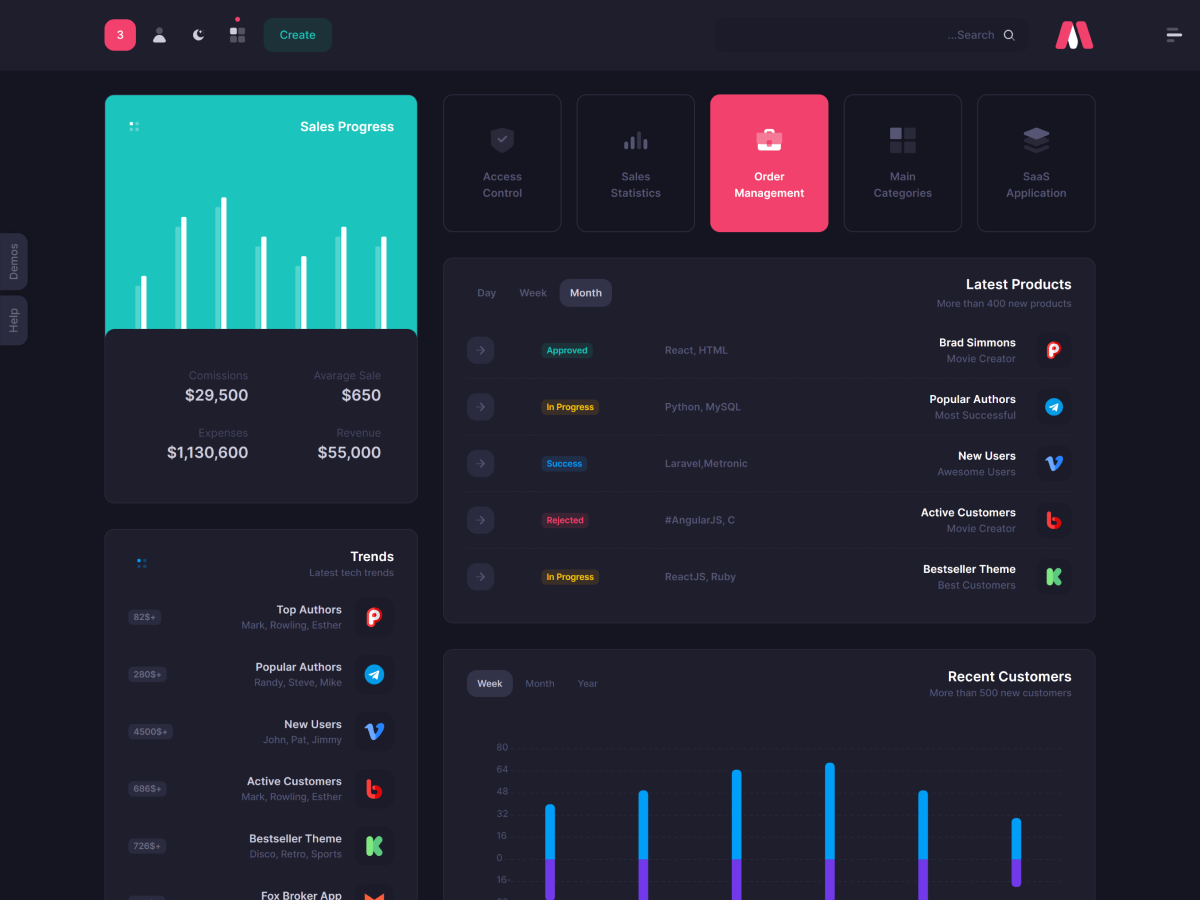Click the Rejected status badge
Image resolution: width=1200 pixels, height=900 pixels.
click(x=565, y=520)
